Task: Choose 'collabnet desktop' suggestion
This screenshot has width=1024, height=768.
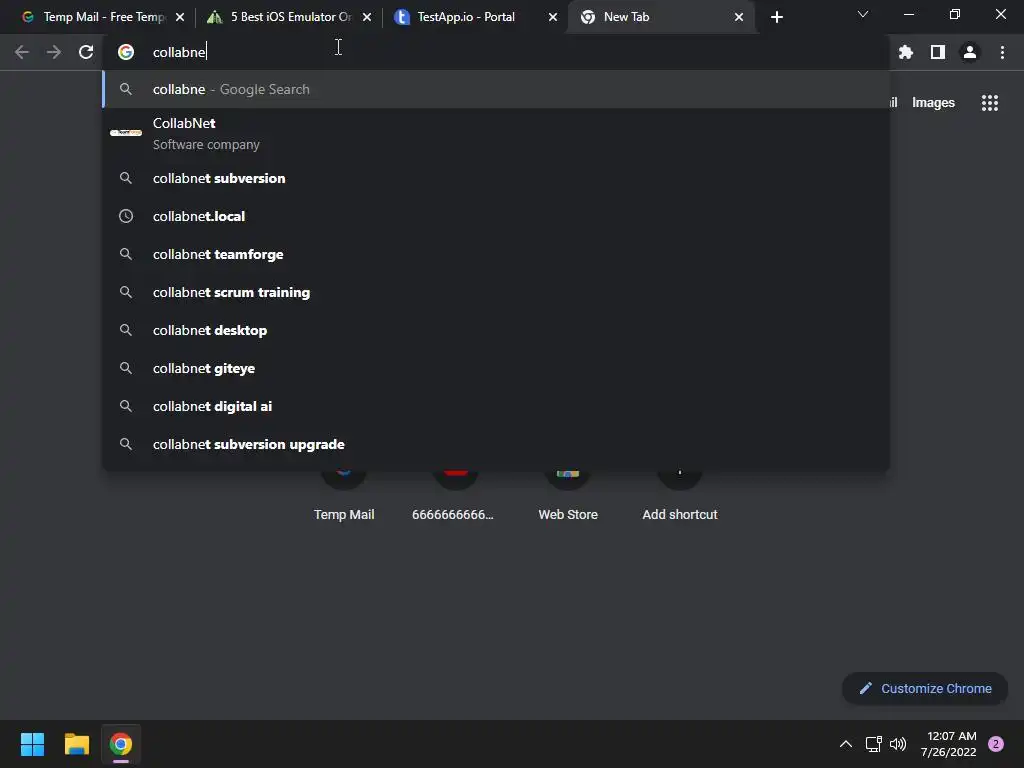Action: pyautogui.click(x=496, y=330)
